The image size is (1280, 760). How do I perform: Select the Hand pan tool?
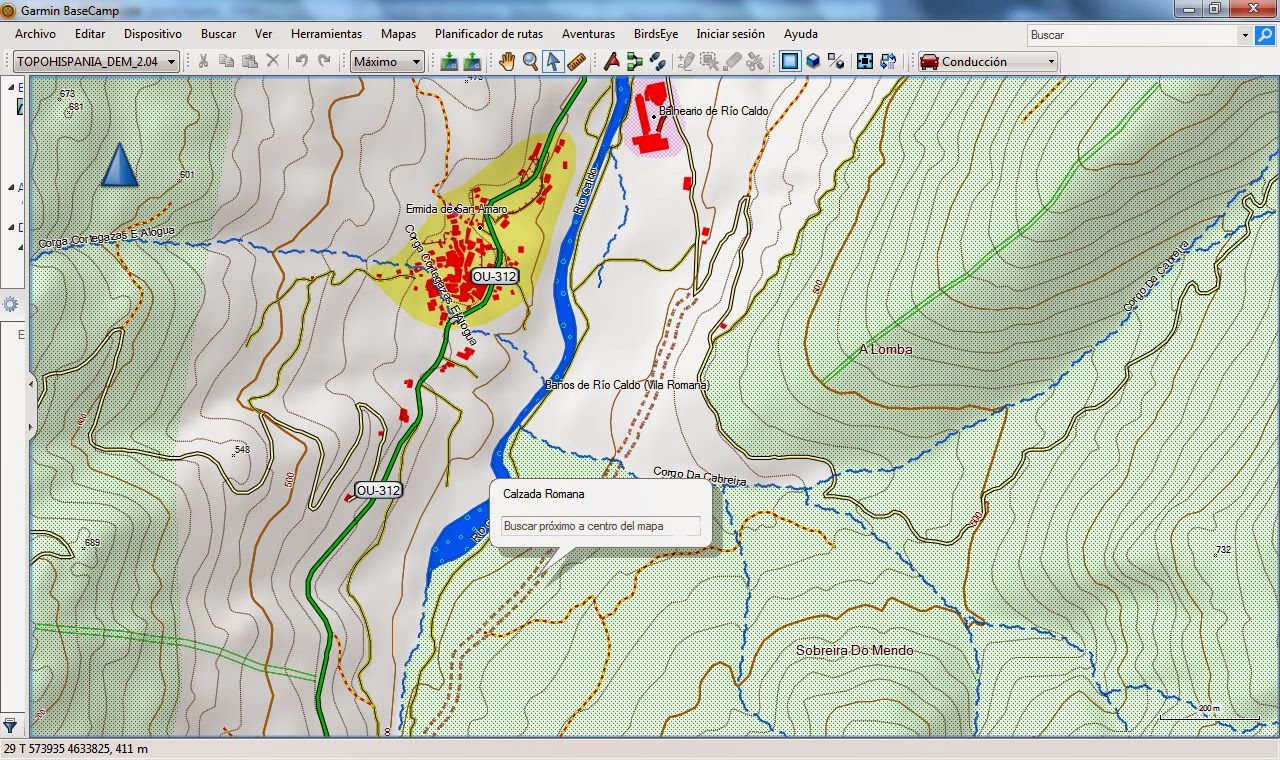(507, 62)
